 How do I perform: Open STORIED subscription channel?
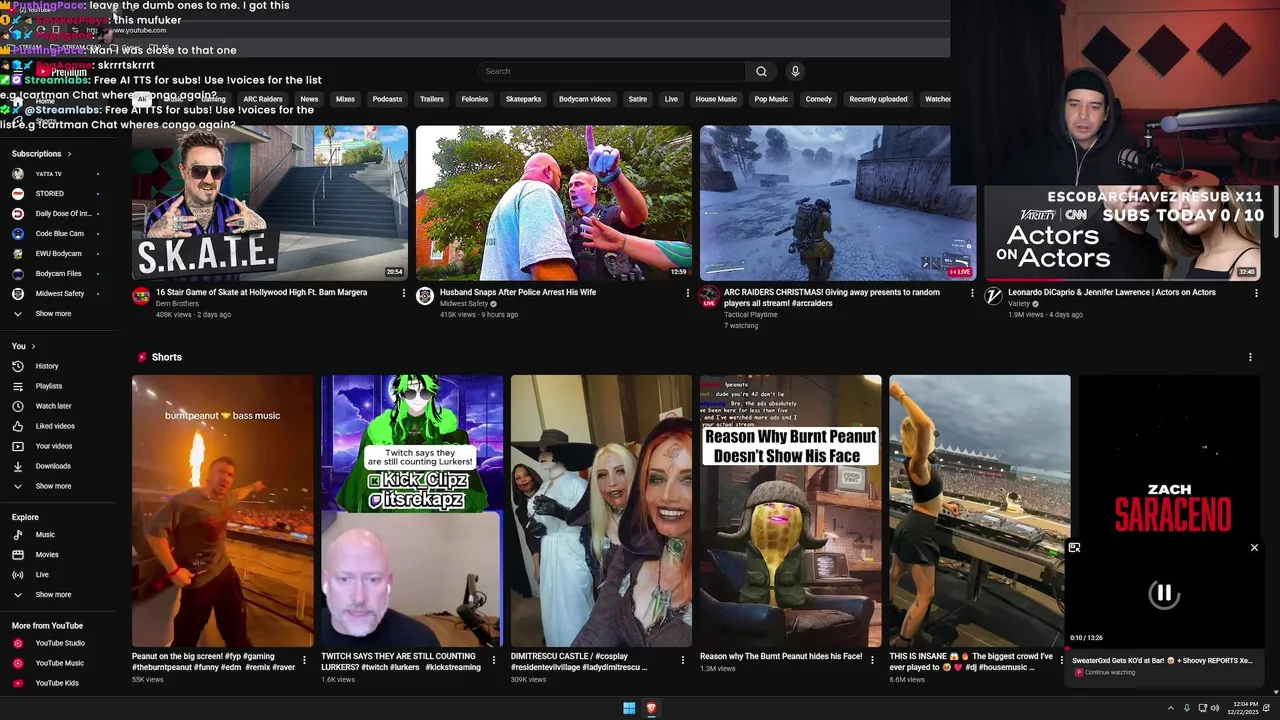click(49, 194)
